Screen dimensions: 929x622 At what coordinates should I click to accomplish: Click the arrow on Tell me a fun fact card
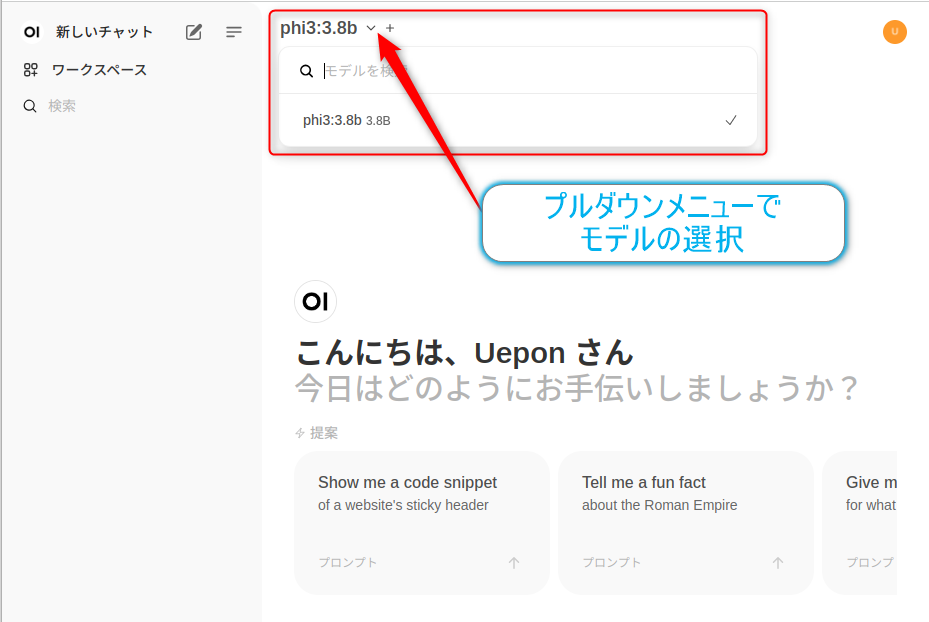(778, 563)
